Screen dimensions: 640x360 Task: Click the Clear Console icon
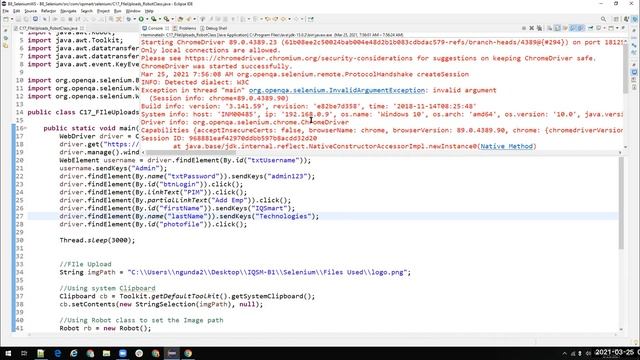pos(549,28)
